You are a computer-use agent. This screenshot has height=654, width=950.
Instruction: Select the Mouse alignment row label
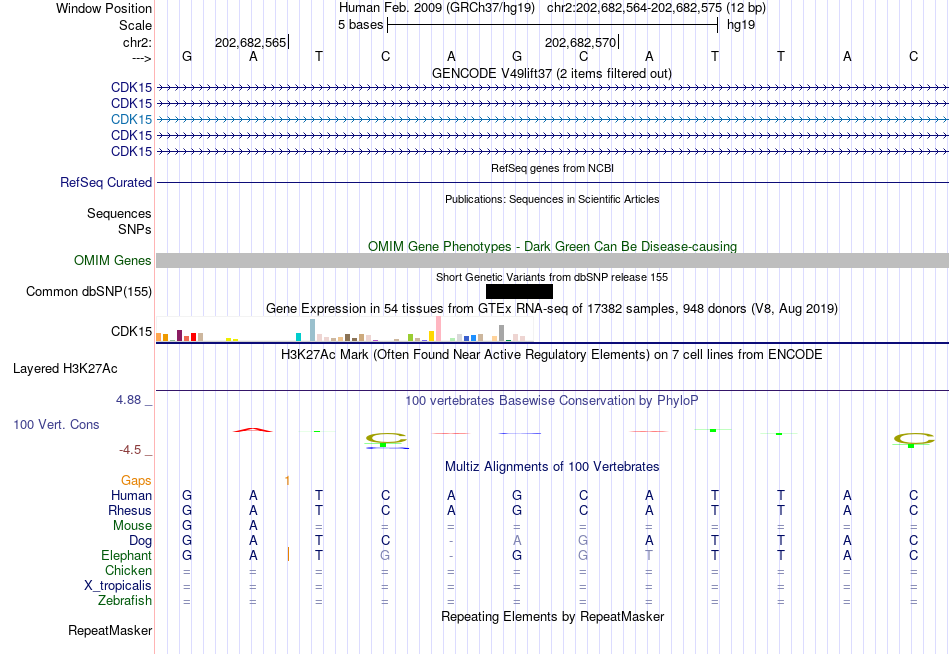[132, 526]
